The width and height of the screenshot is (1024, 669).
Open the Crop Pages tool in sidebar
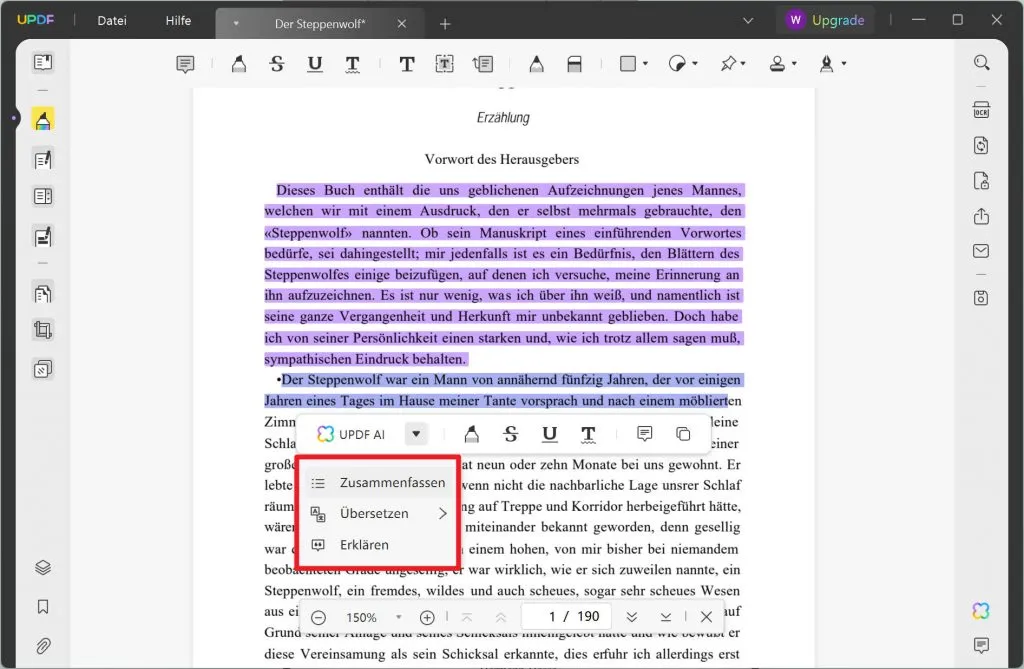coord(43,330)
